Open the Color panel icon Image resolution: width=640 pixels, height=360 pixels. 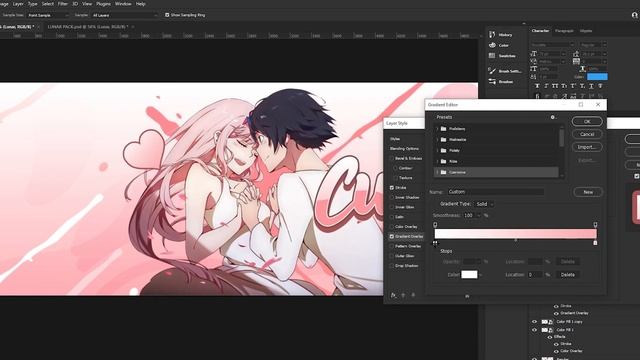point(492,45)
